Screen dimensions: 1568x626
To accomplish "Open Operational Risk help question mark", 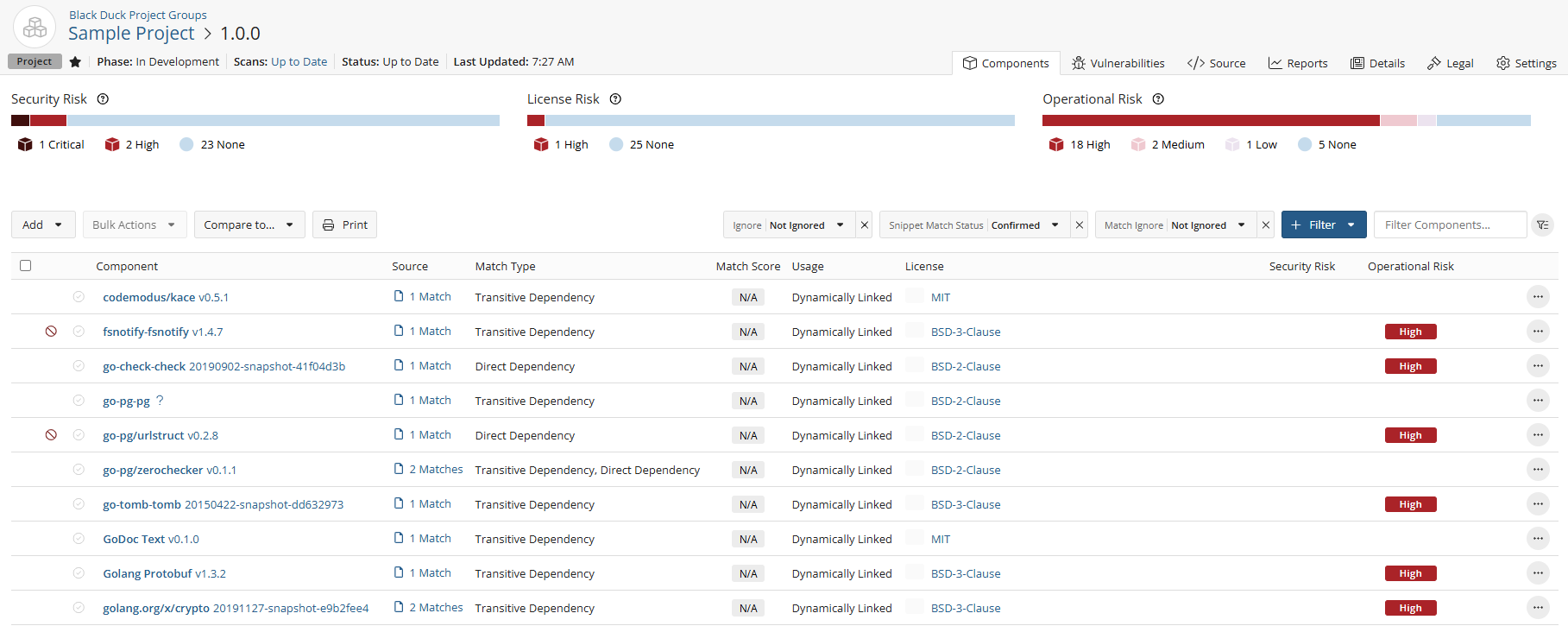I will 1158,98.
